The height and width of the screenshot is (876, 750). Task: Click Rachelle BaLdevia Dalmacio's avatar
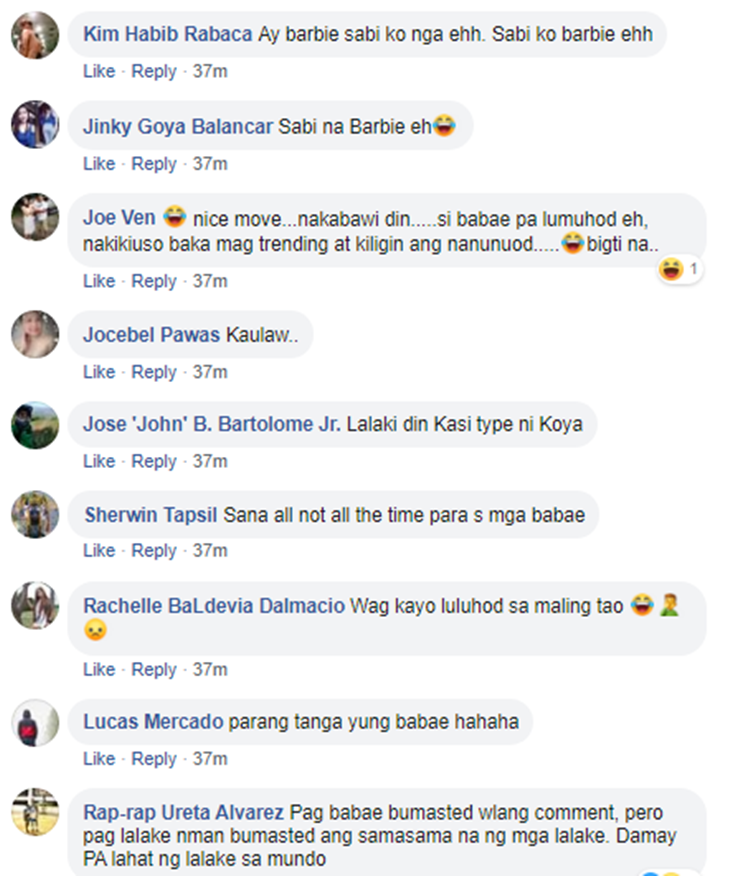click(35, 606)
